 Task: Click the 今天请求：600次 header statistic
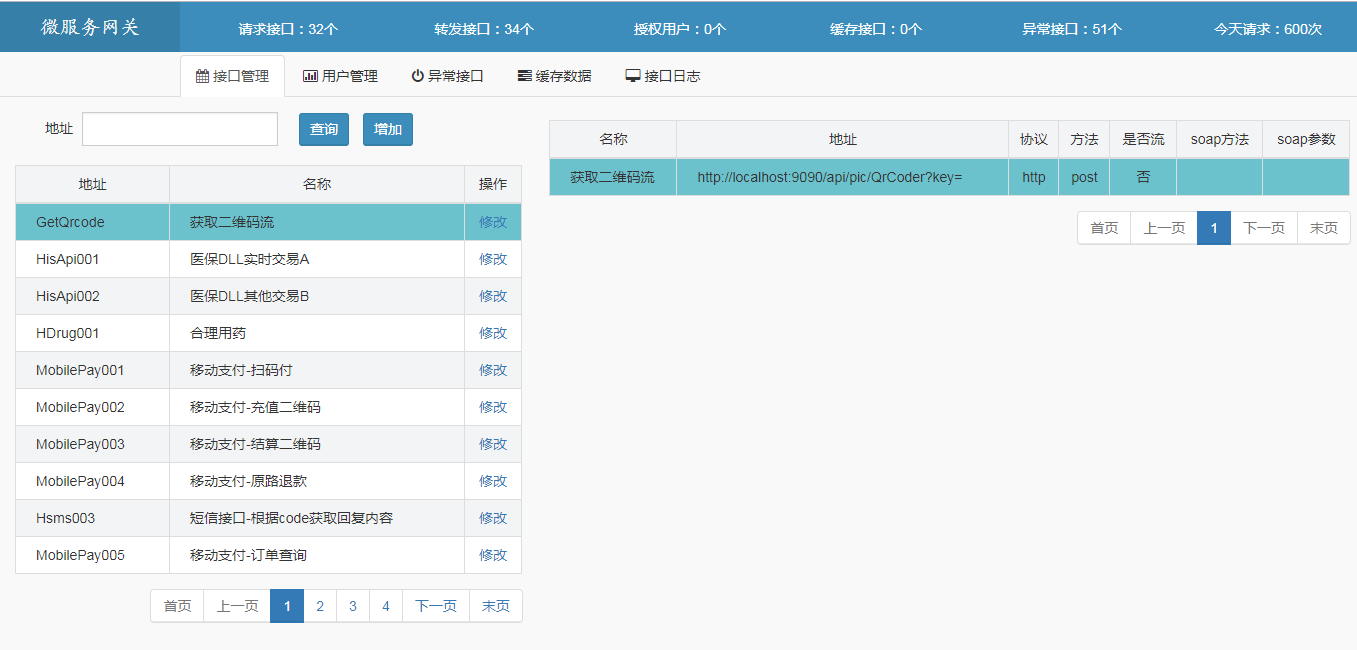click(x=1268, y=29)
